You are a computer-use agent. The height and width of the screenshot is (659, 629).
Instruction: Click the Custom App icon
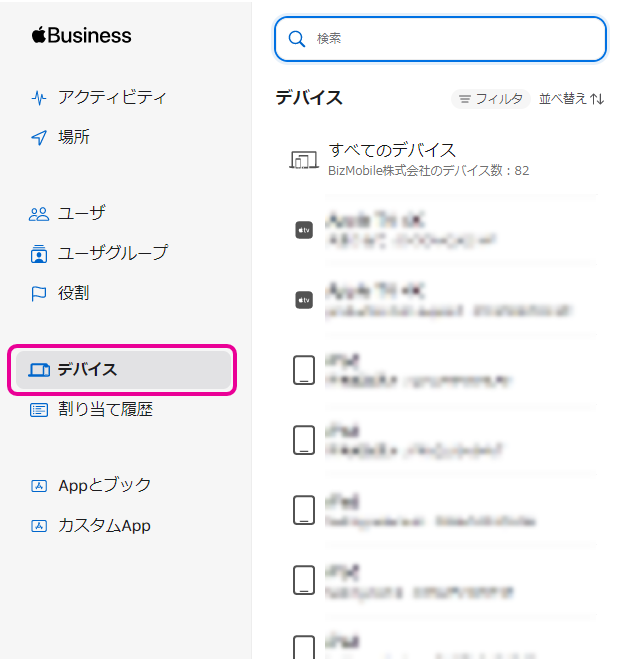click(x=39, y=526)
